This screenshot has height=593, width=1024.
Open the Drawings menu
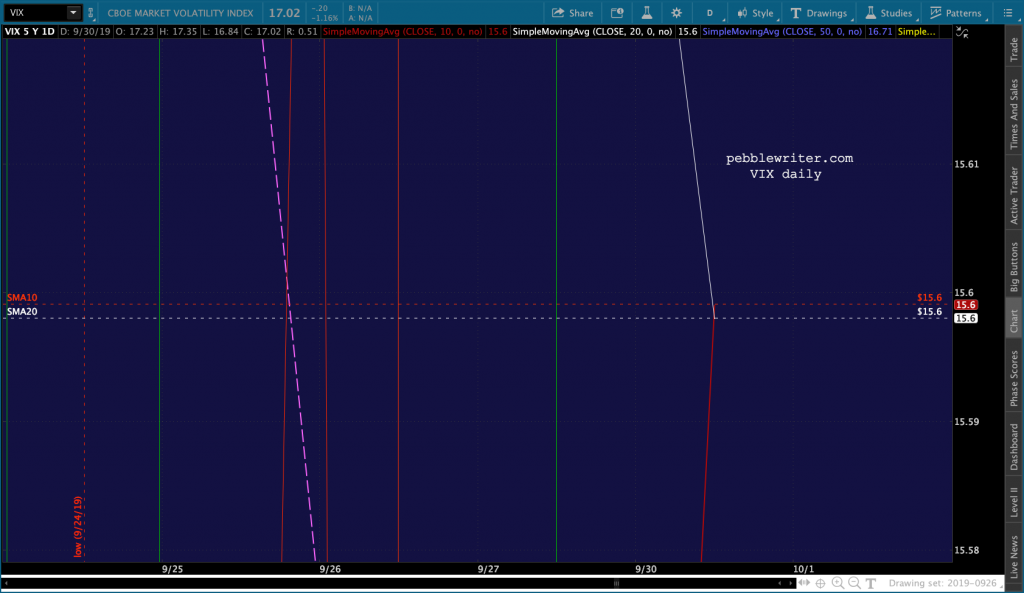tap(819, 13)
